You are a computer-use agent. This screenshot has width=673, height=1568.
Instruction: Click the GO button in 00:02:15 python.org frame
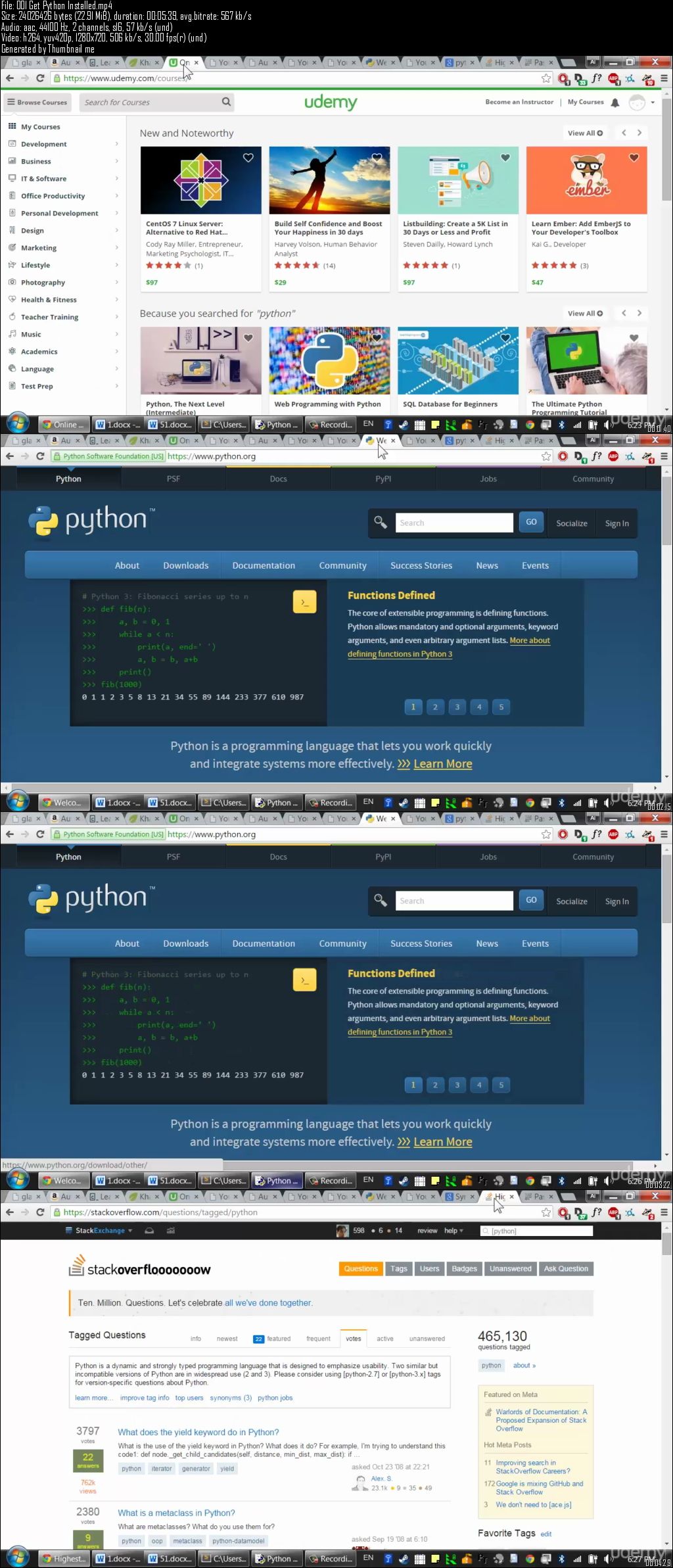(531, 522)
